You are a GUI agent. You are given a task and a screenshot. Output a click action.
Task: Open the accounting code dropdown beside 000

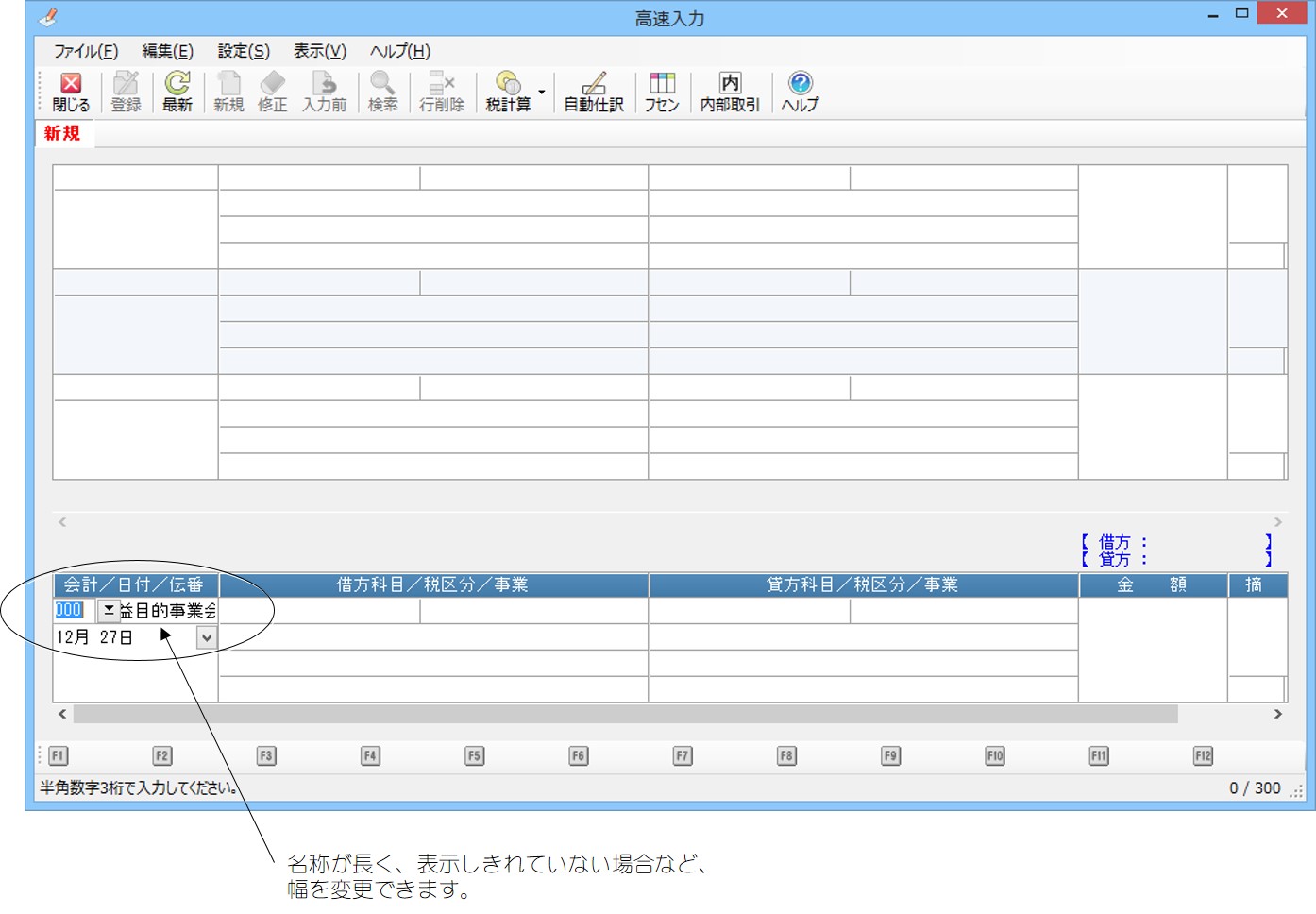point(109,611)
